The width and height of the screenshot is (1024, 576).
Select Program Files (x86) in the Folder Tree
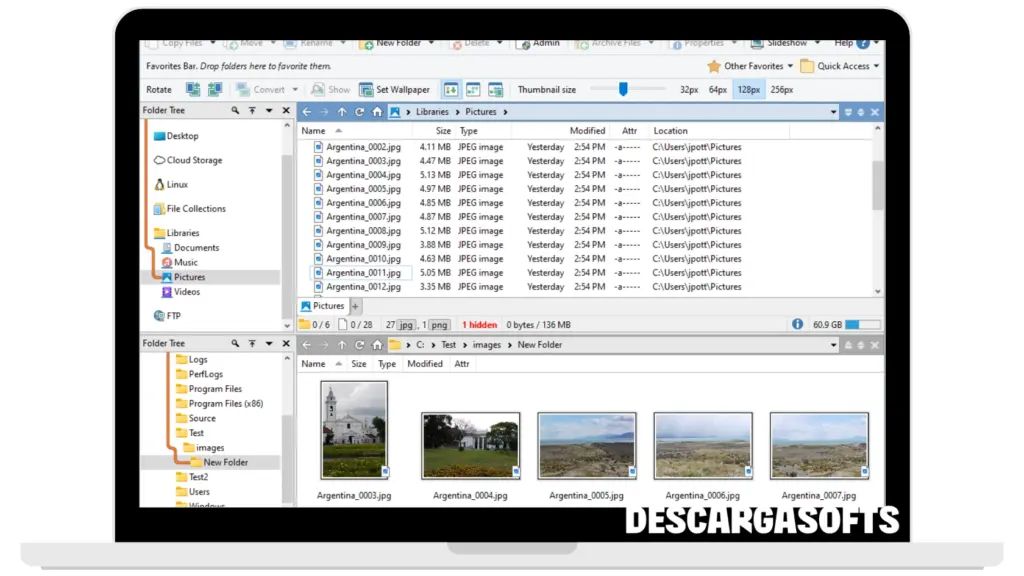(x=224, y=404)
